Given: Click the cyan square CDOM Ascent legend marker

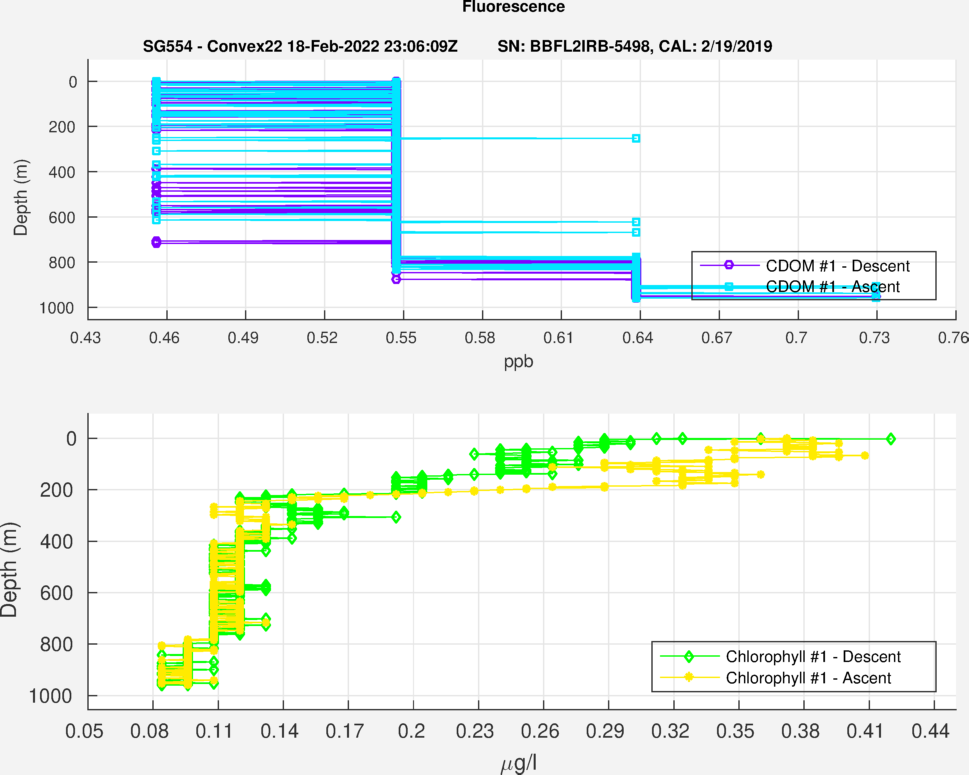Looking at the screenshot, I should click(x=729, y=287).
